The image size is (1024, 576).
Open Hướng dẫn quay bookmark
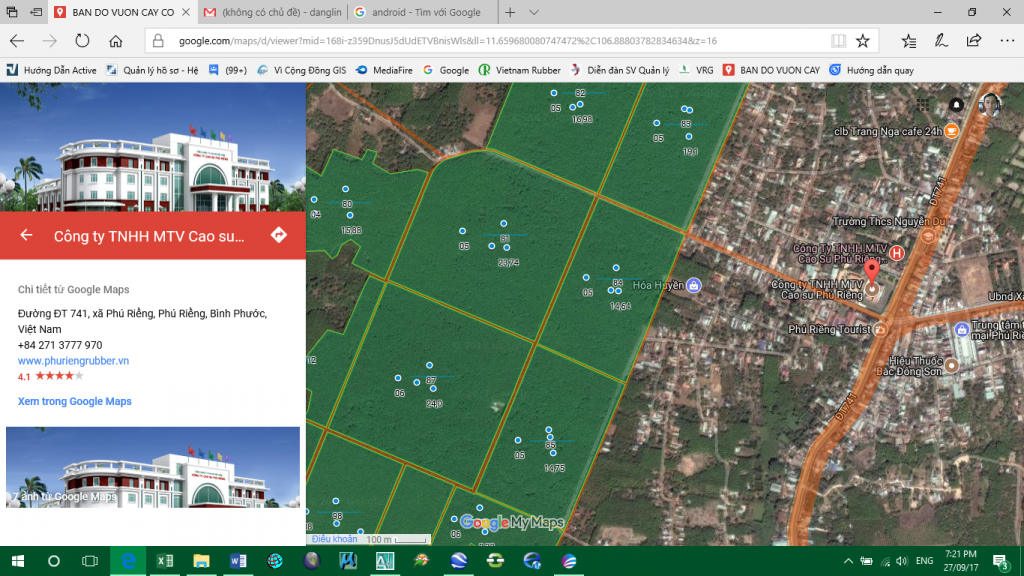[x=872, y=71]
